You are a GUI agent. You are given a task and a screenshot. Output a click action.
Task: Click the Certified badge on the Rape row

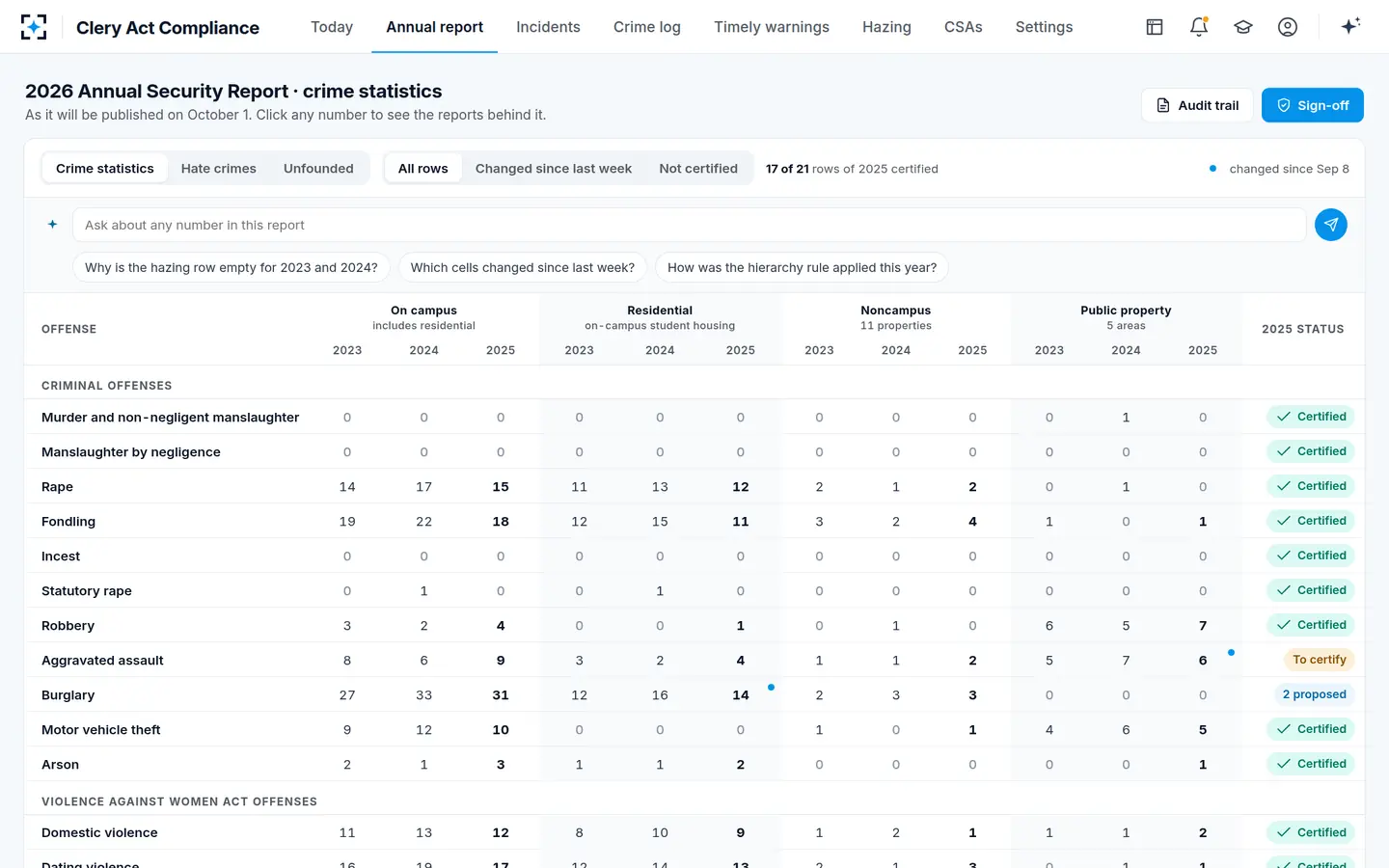pyautogui.click(x=1311, y=486)
